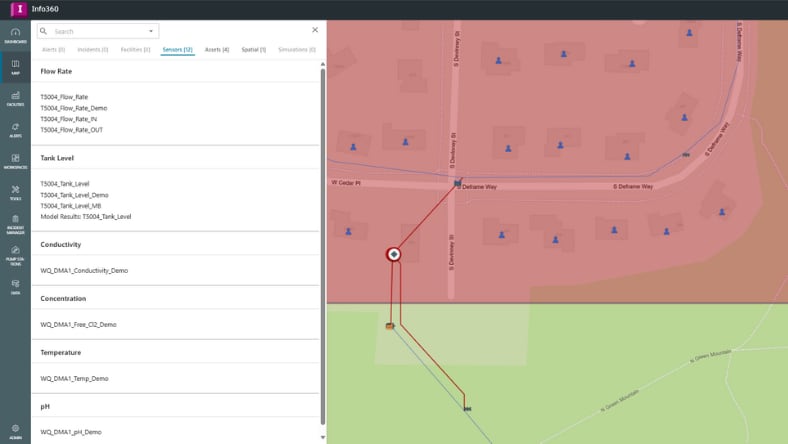Open Incident Manager in the sidebar
Viewport: 788px width, 444px height.
15,225
